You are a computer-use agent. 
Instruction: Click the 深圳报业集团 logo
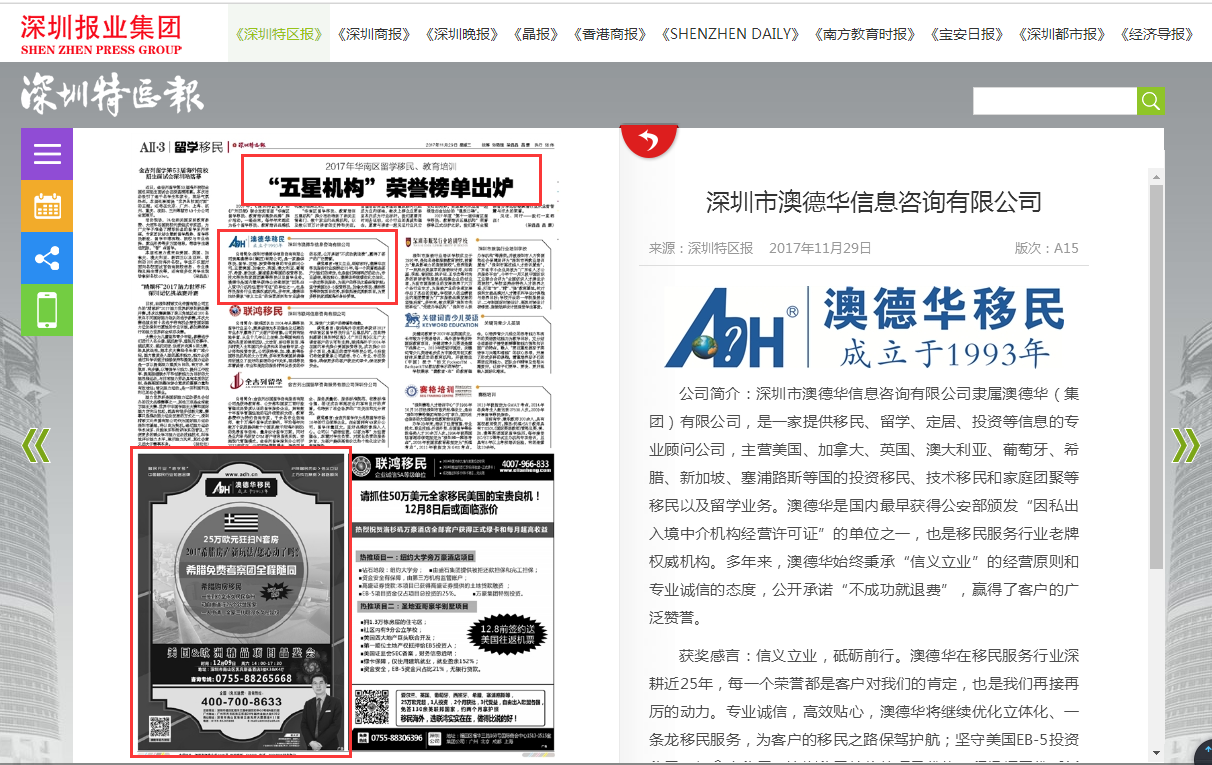[101, 33]
